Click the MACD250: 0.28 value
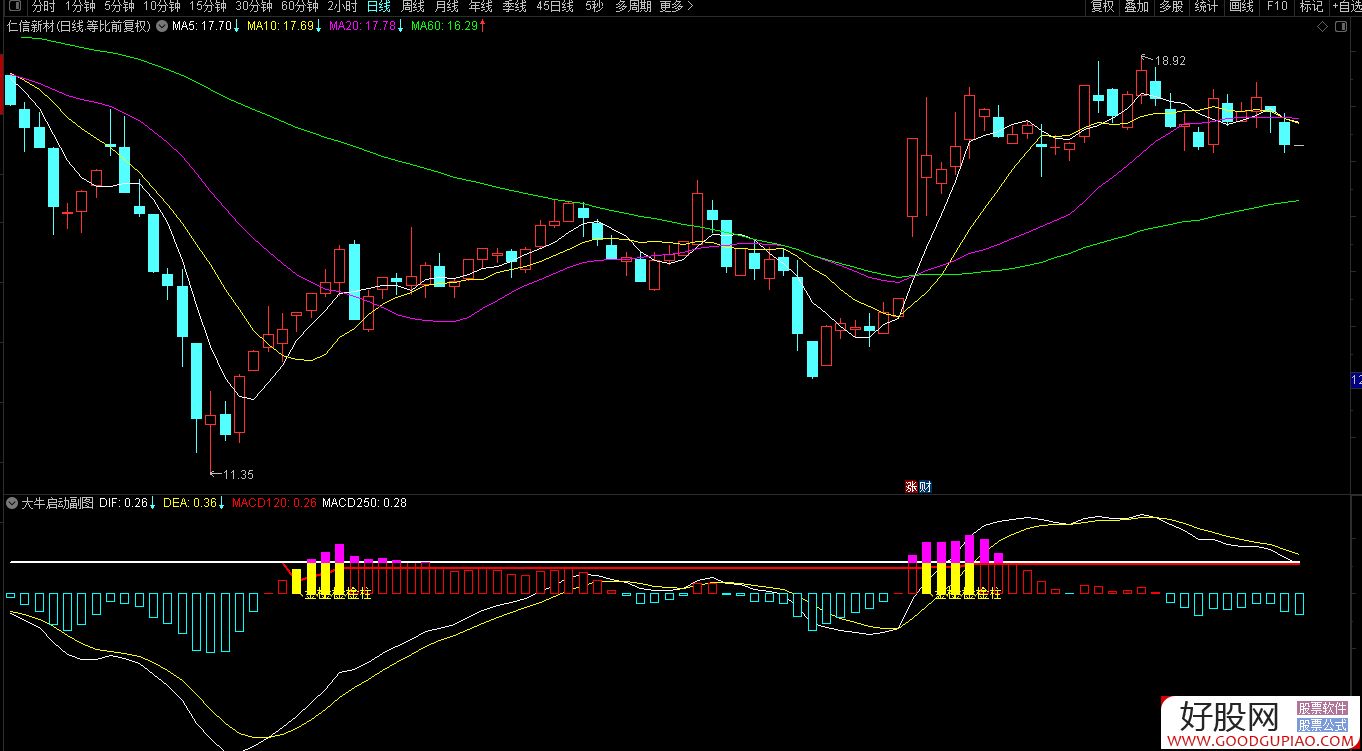 pyautogui.click(x=364, y=503)
